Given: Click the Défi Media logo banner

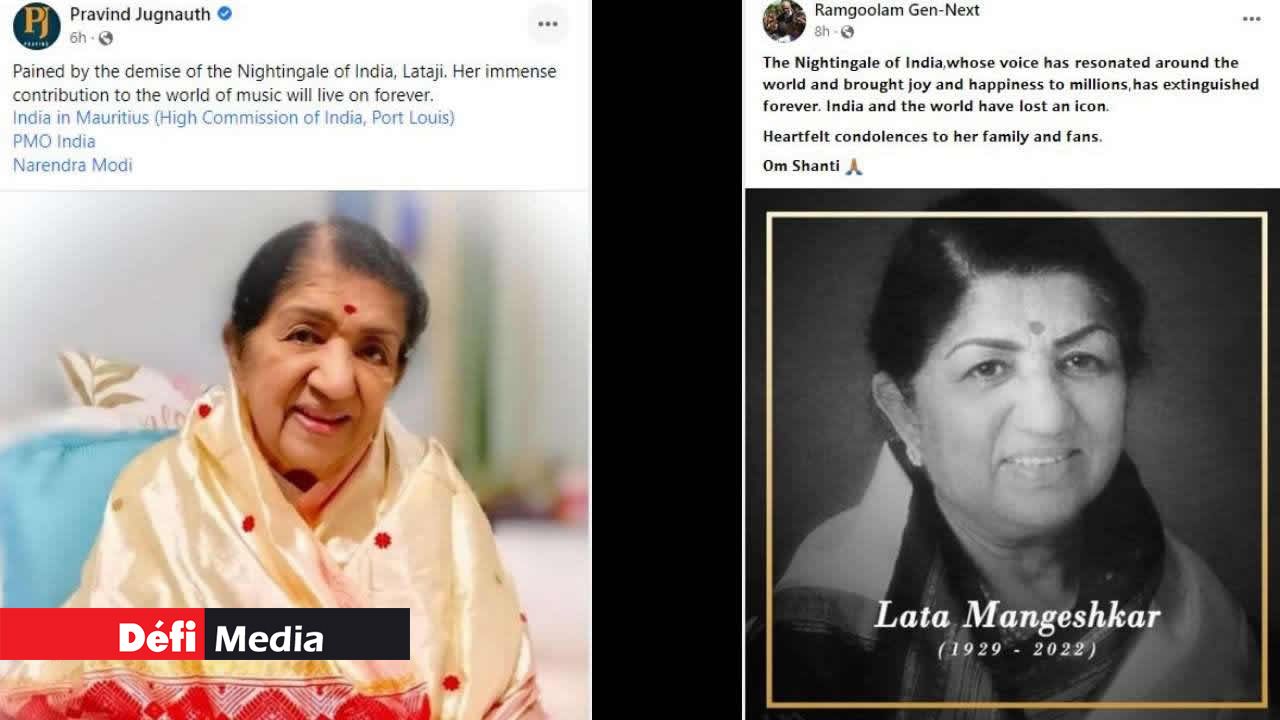Looking at the screenshot, I should [205, 634].
